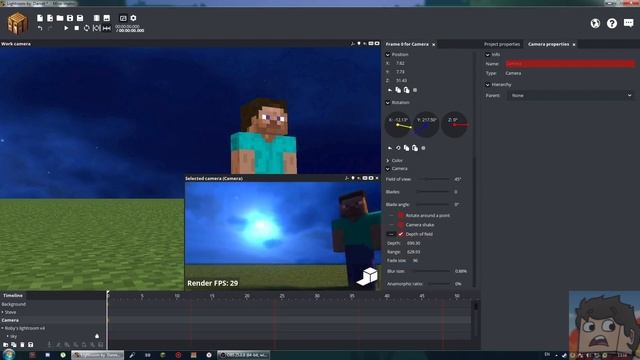Image resolution: width=640 pixels, height=360 pixels.
Task: Click the timeline region marker icon
Action: pos(97,28)
